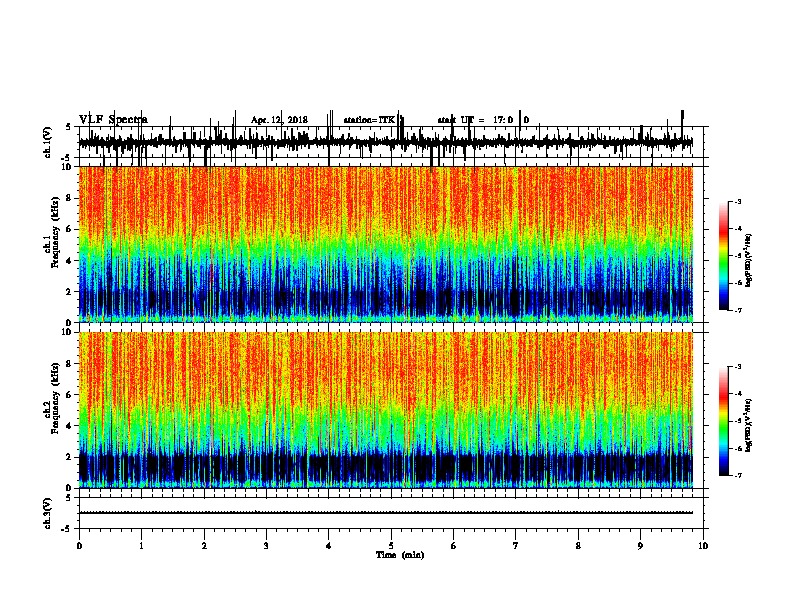Screen dimensions: 792x612
Task: Select the "Time (min)" axis title
Action: [x=400, y=555]
